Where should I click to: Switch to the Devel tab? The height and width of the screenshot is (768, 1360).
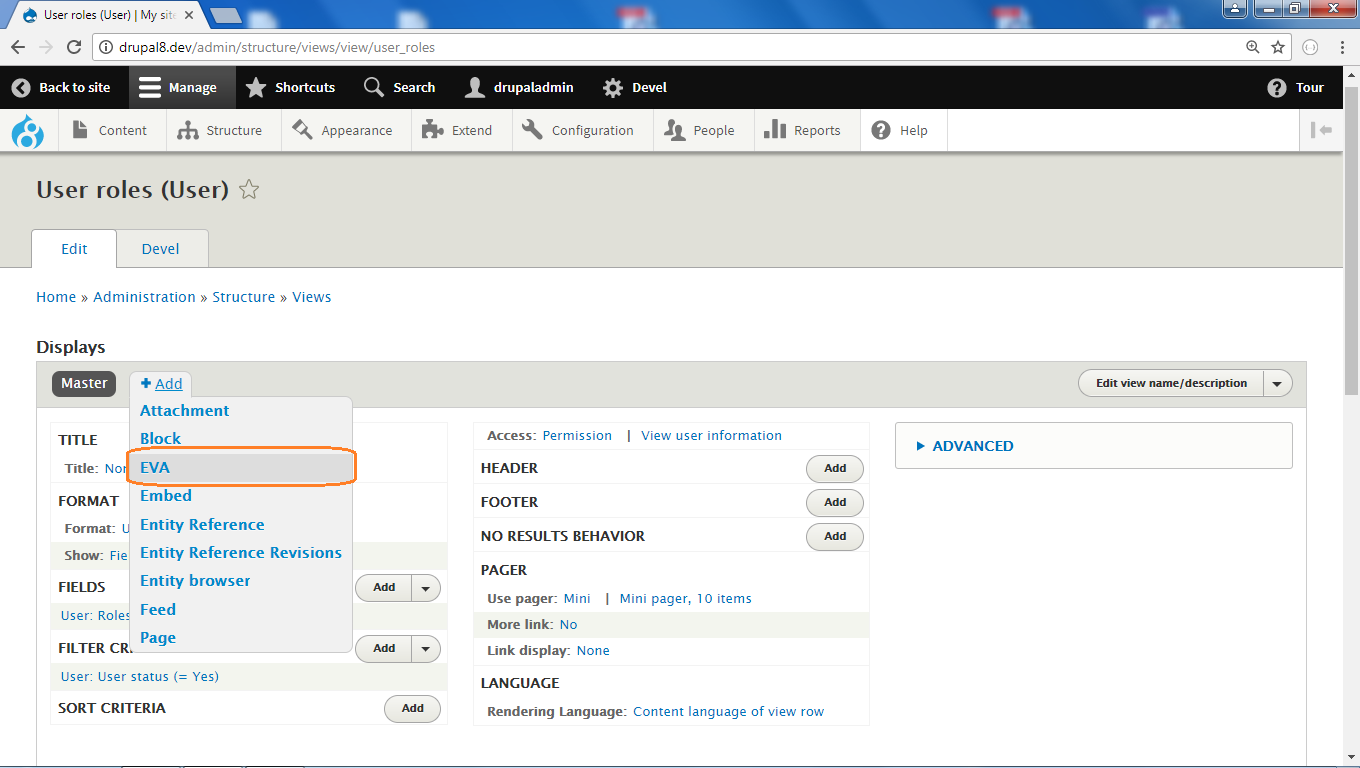point(161,249)
